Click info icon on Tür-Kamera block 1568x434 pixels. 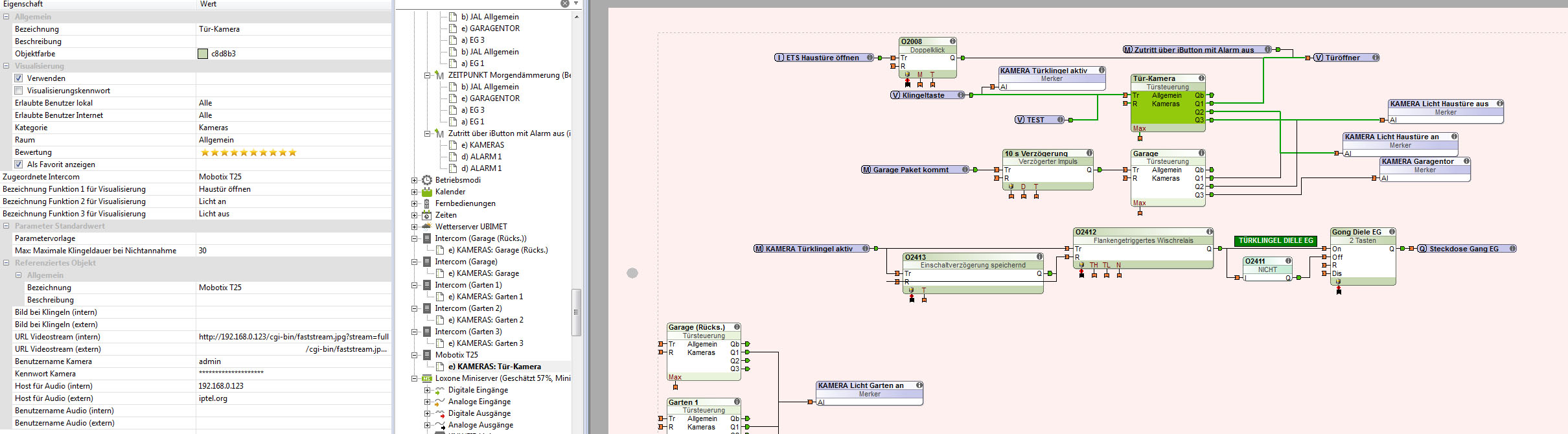[x=1201, y=78]
